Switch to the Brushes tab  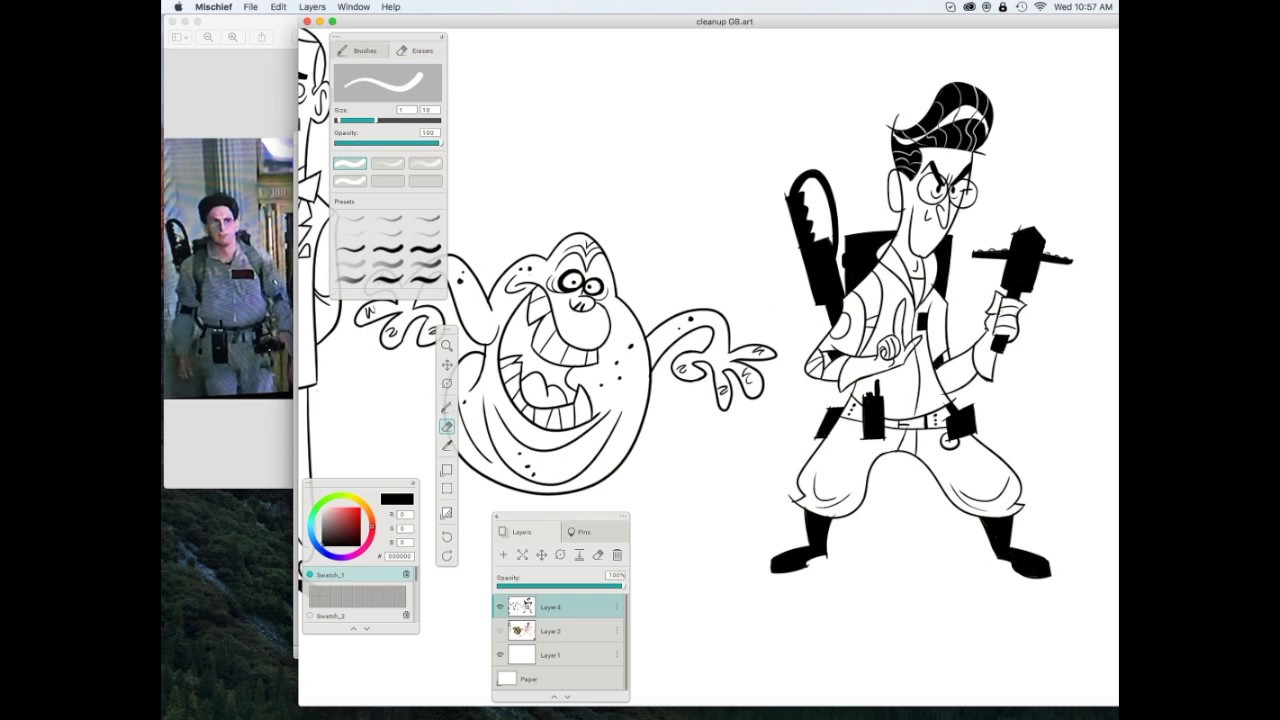(357, 51)
